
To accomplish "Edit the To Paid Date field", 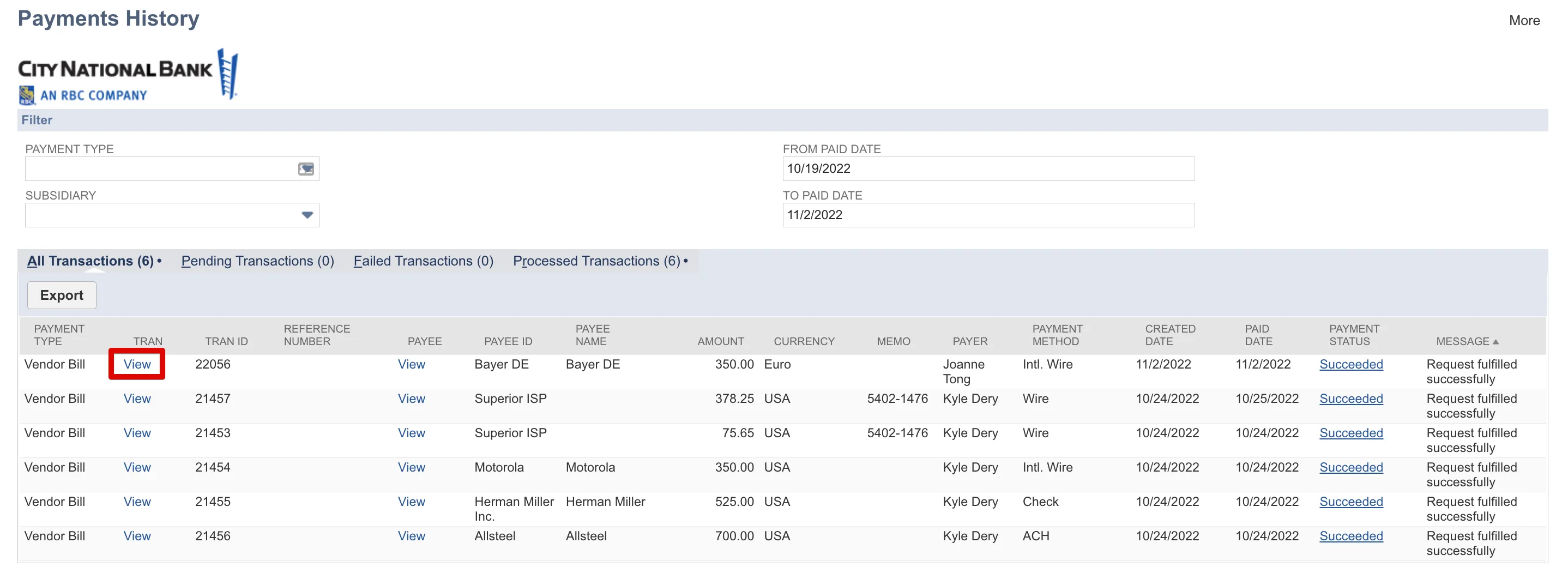I will (x=988, y=215).
